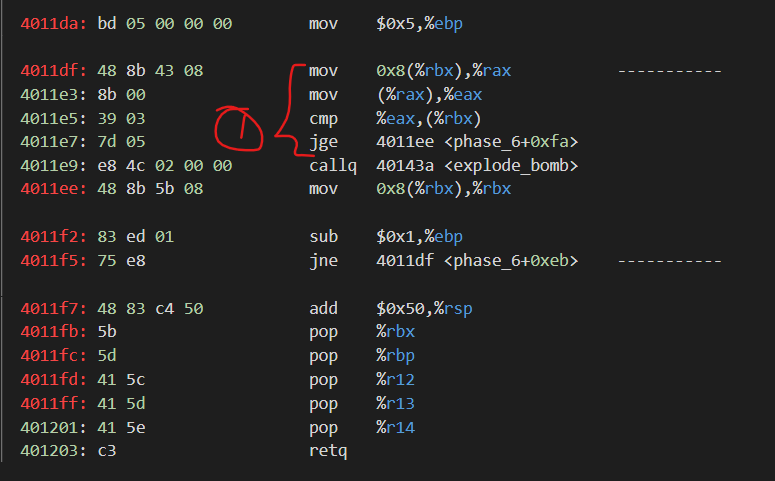Image resolution: width=775 pixels, height=481 pixels.
Task: Click bytes 48 8b 43 08
Action: click(x=150, y=70)
